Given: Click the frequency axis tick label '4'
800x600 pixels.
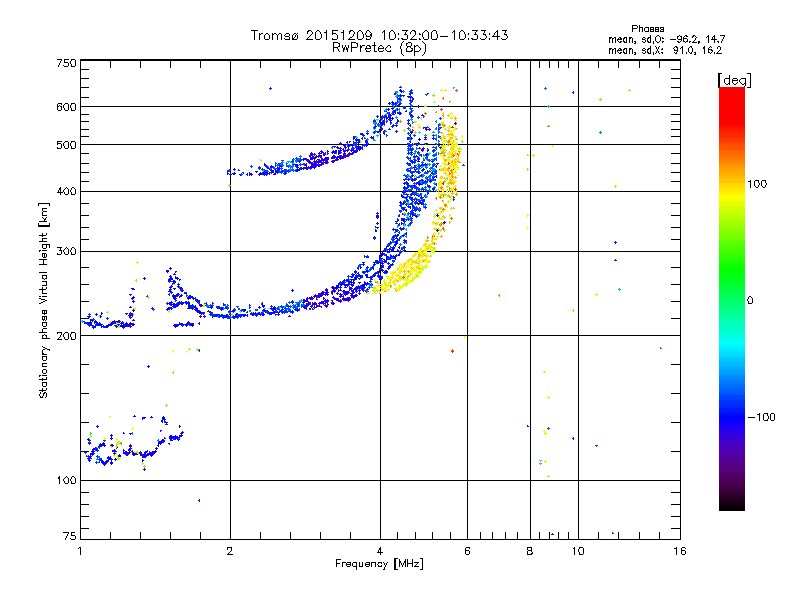Looking at the screenshot, I should coord(380,551).
